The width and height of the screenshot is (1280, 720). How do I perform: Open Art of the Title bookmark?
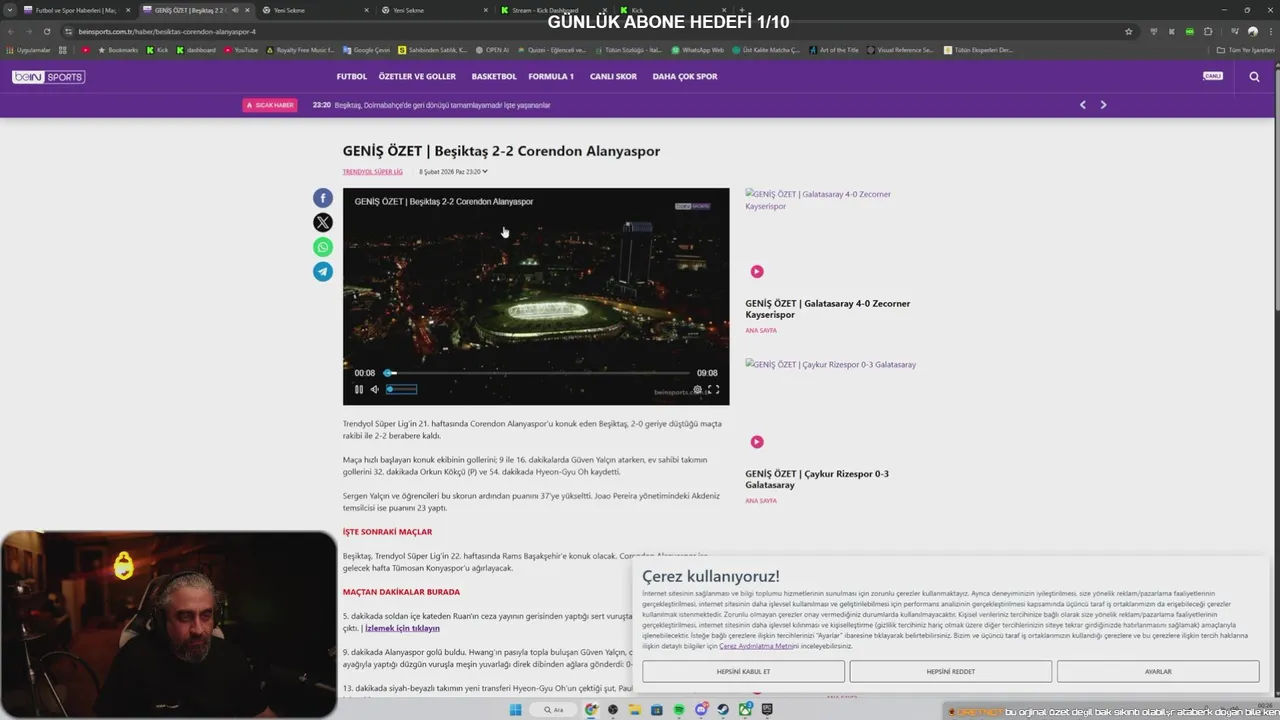coord(834,50)
